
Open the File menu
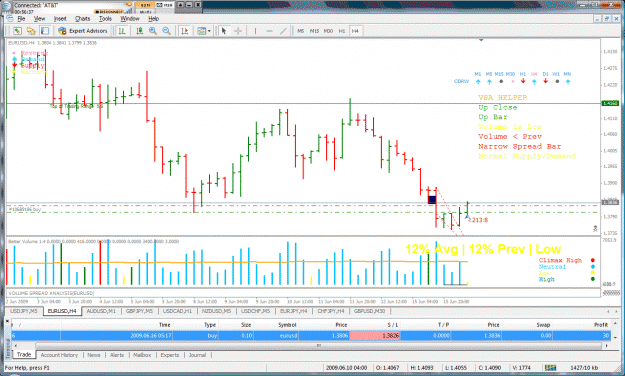[x=21, y=19]
